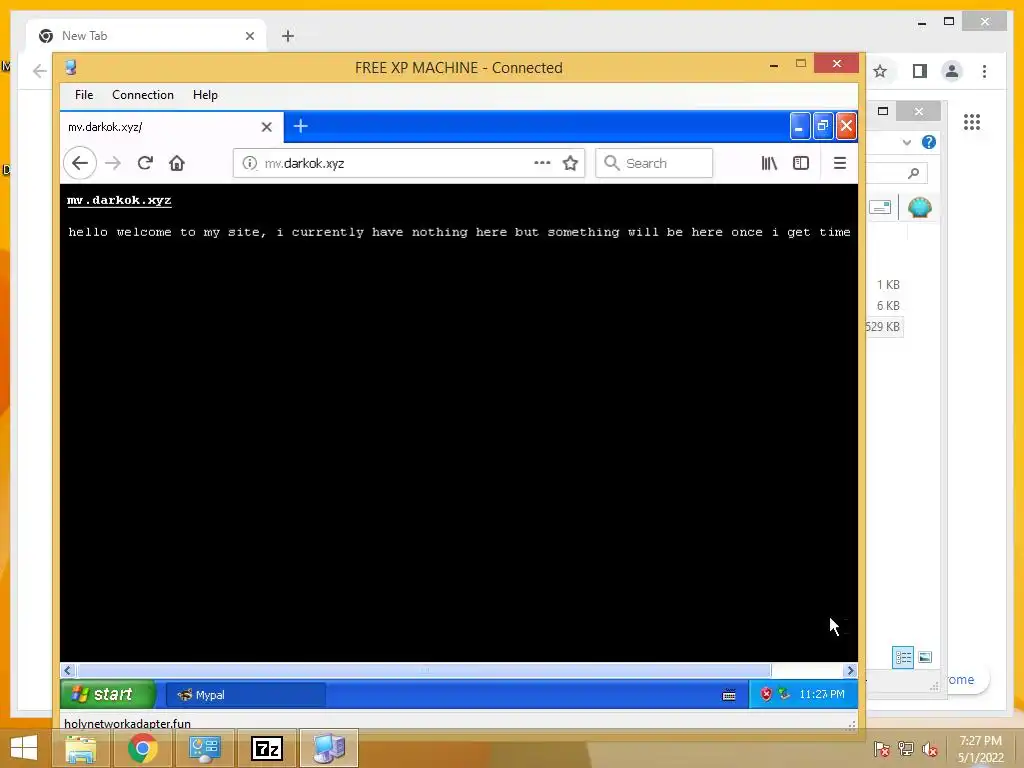
Task: Open Chrome three-dot menu
Action: (x=984, y=71)
